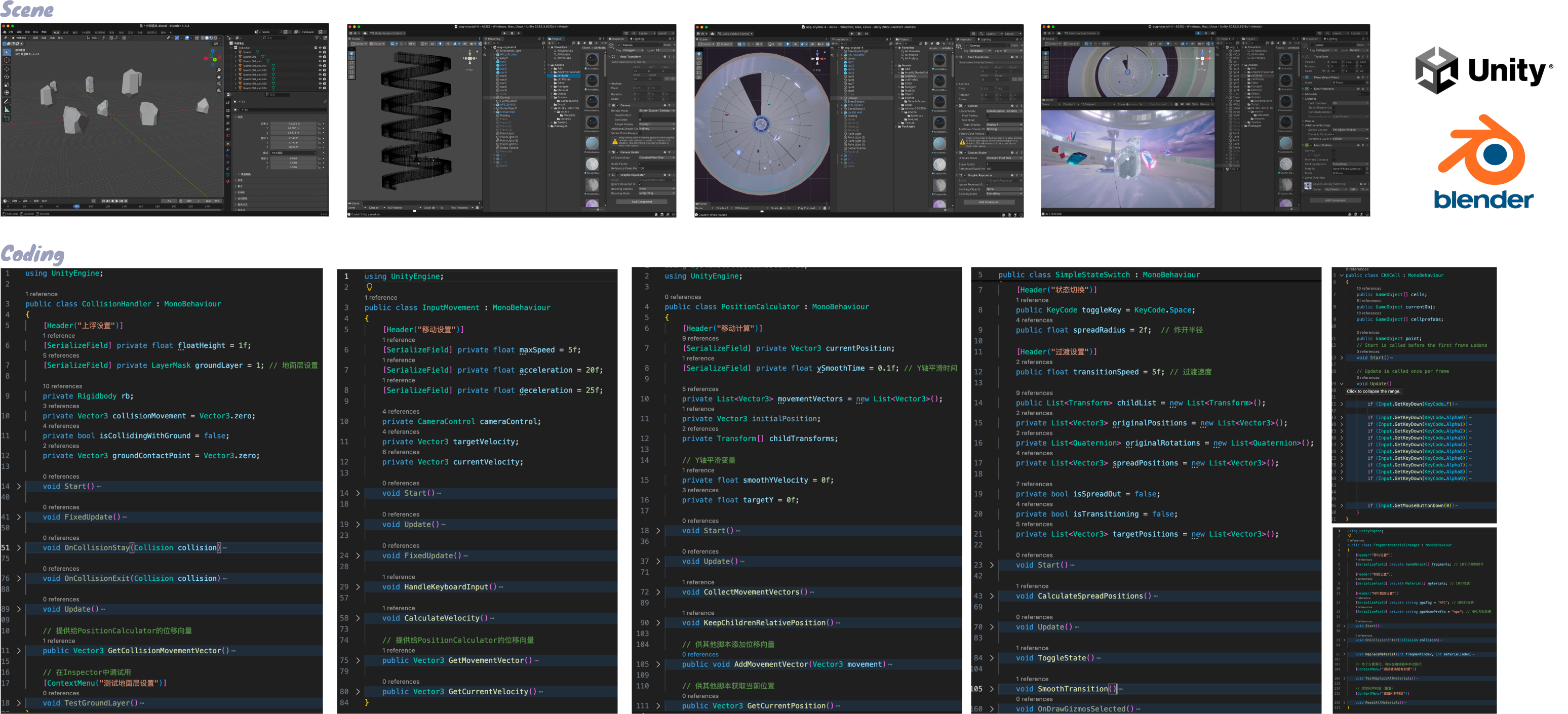Unfold the ToggleState() method in SimpleStateSwitch
This screenshot has width=1568, height=714.
coord(992,658)
